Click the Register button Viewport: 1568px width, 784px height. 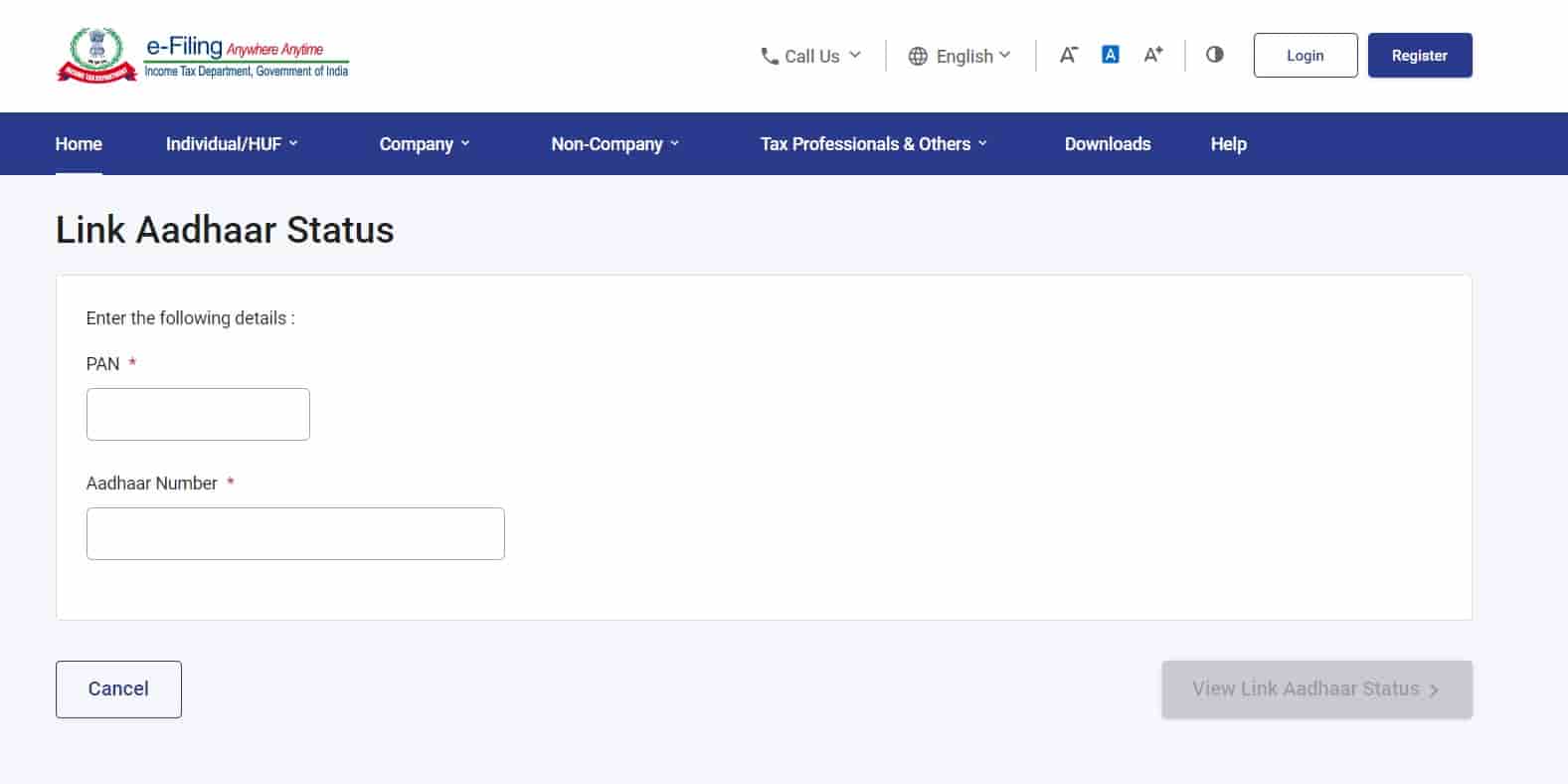(x=1420, y=56)
